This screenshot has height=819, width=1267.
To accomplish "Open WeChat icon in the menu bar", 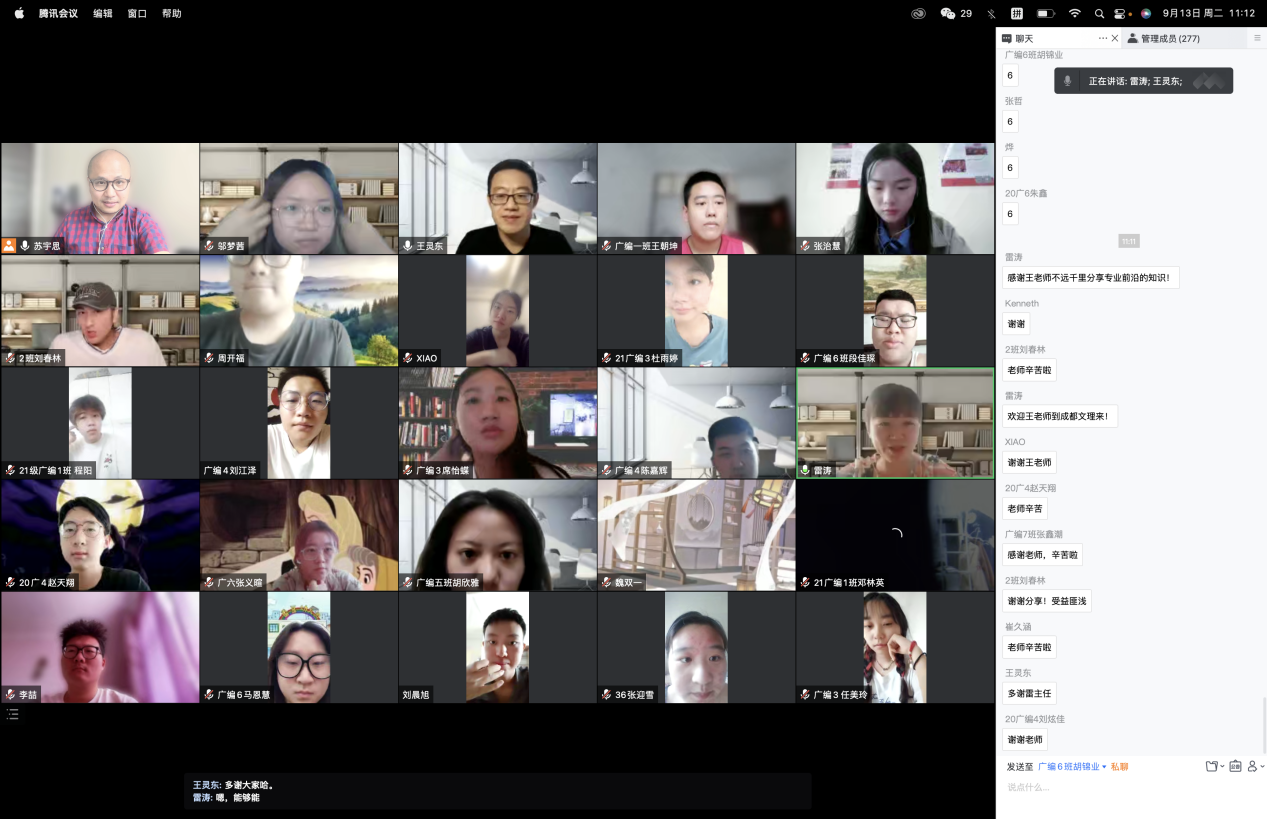I will [x=948, y=13].
